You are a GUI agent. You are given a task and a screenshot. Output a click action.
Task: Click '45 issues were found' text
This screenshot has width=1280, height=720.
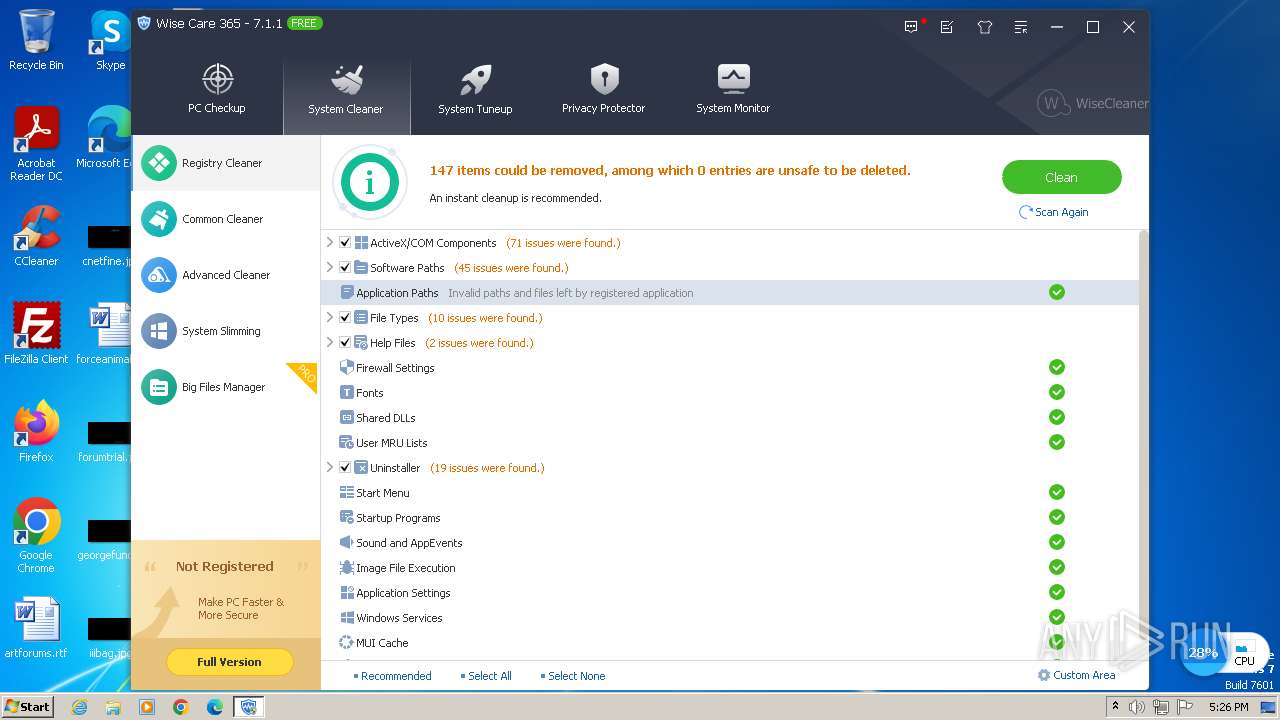pyautogui.click(x=511, y=268)
